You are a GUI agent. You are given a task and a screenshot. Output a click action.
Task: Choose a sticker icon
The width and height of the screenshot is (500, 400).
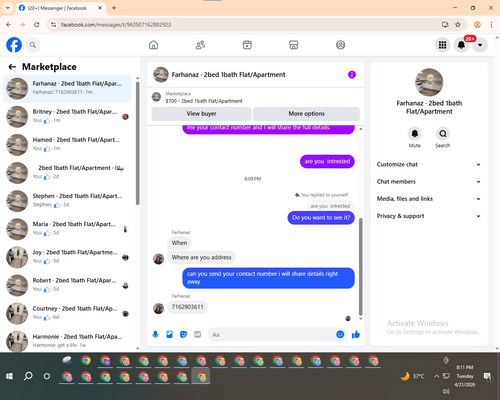click(x=183, y=334)
